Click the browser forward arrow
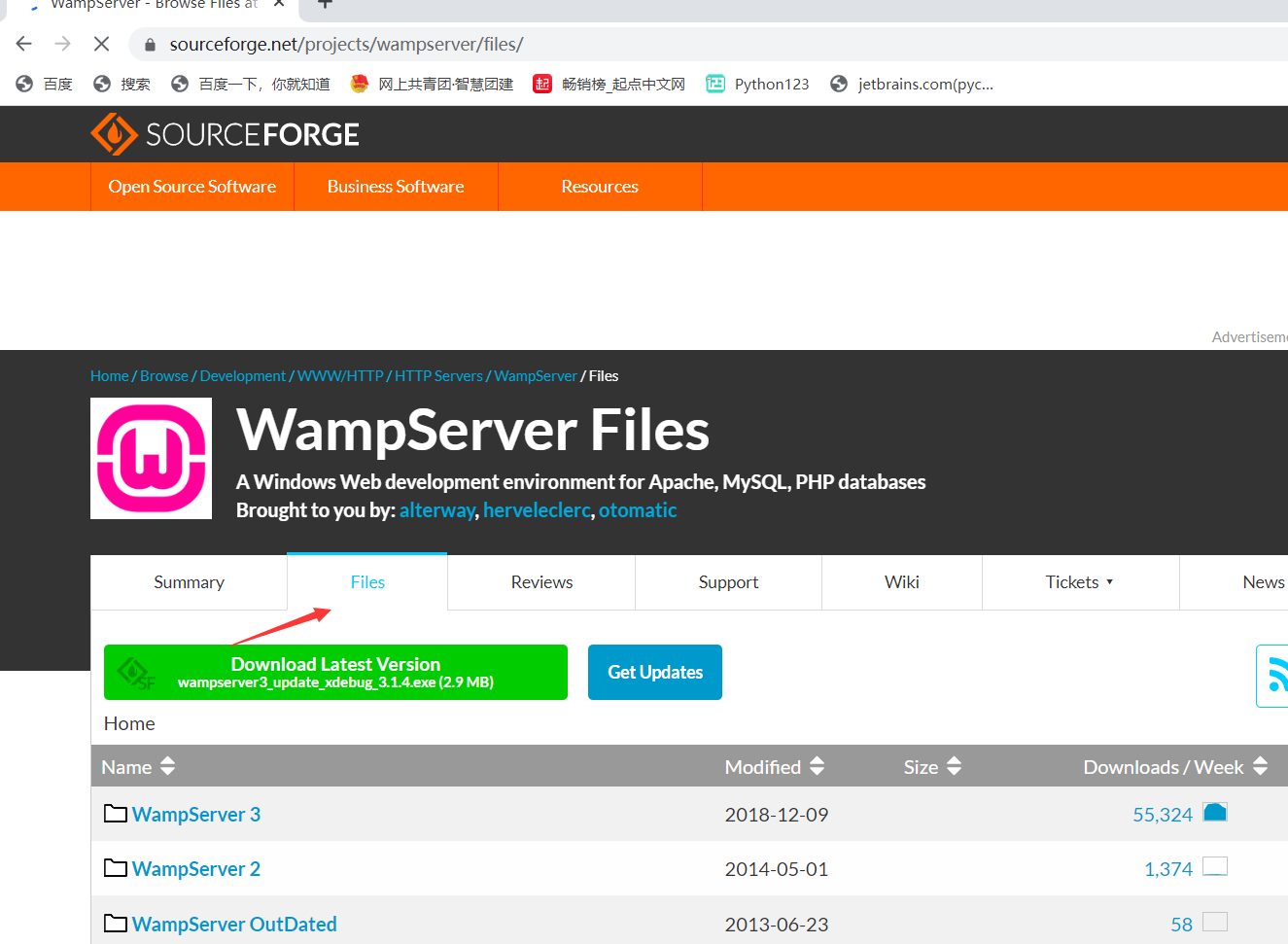 click(x=63, y=44)
